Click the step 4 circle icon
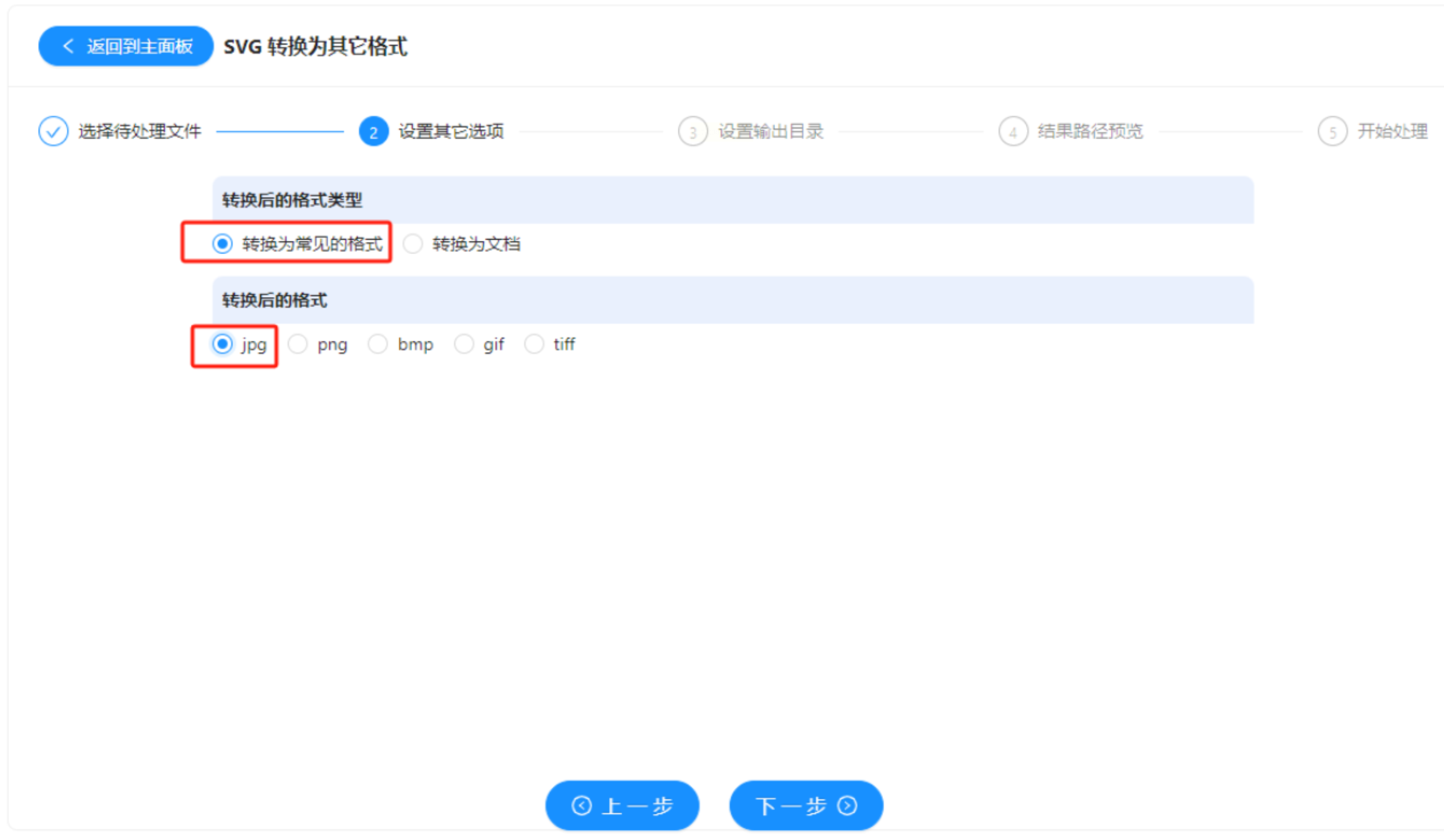 click(x=1013, y=132)
